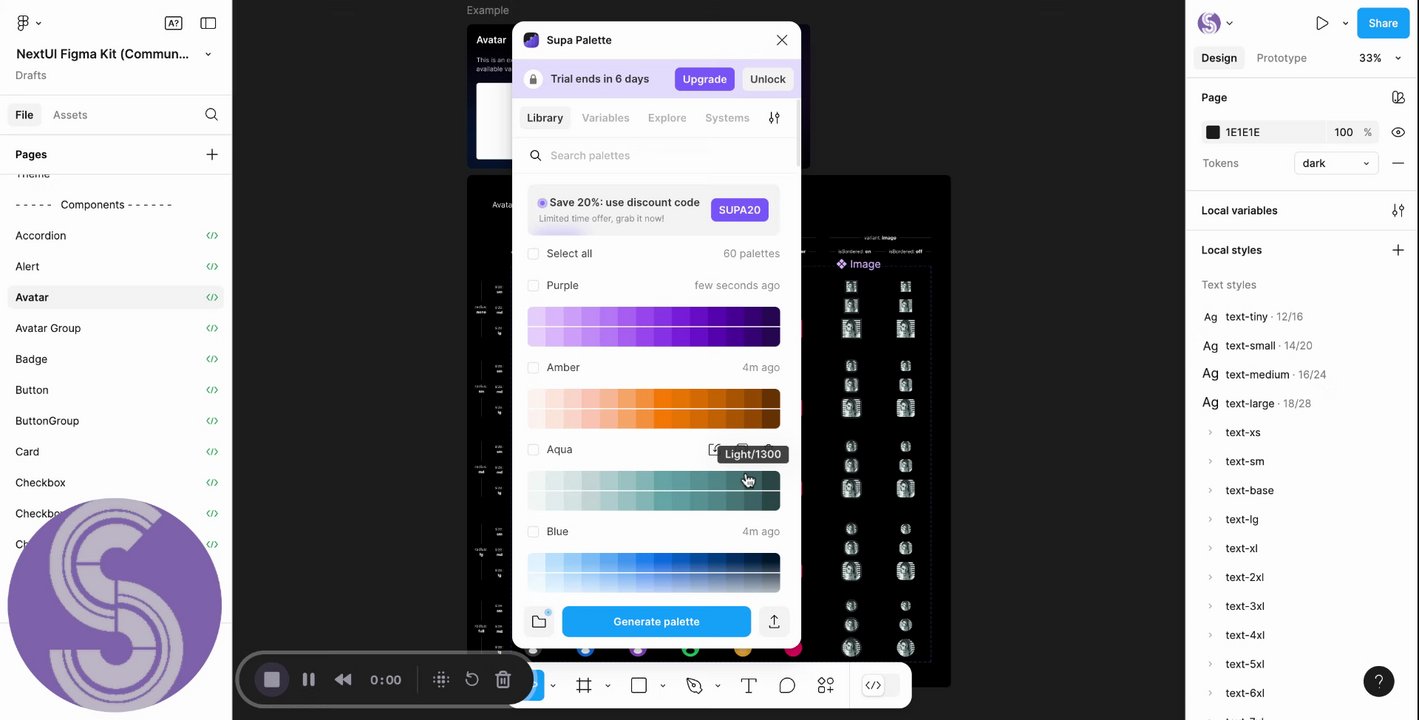Open the Figma main menu logo
Viewport: 1419px width, 720px height.
pyautogui.click(x=23, y=23)
